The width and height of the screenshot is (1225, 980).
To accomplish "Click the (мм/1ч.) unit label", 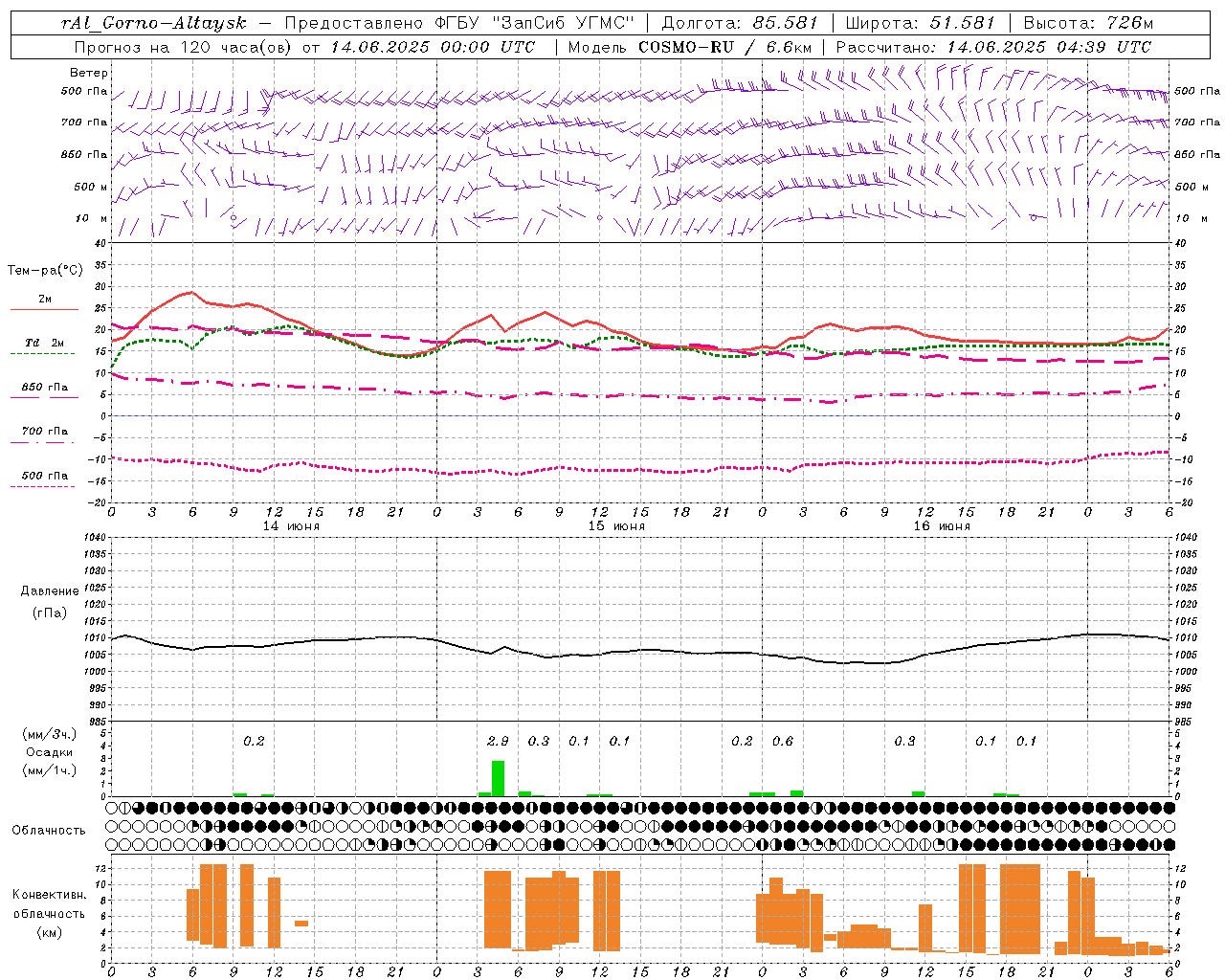I will coord(50,770).
